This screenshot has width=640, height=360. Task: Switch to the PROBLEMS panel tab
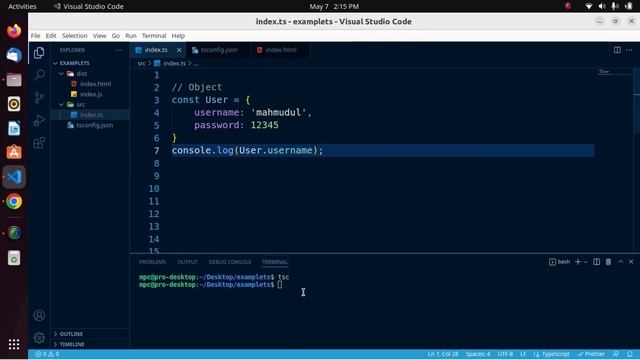coord(152,262)
